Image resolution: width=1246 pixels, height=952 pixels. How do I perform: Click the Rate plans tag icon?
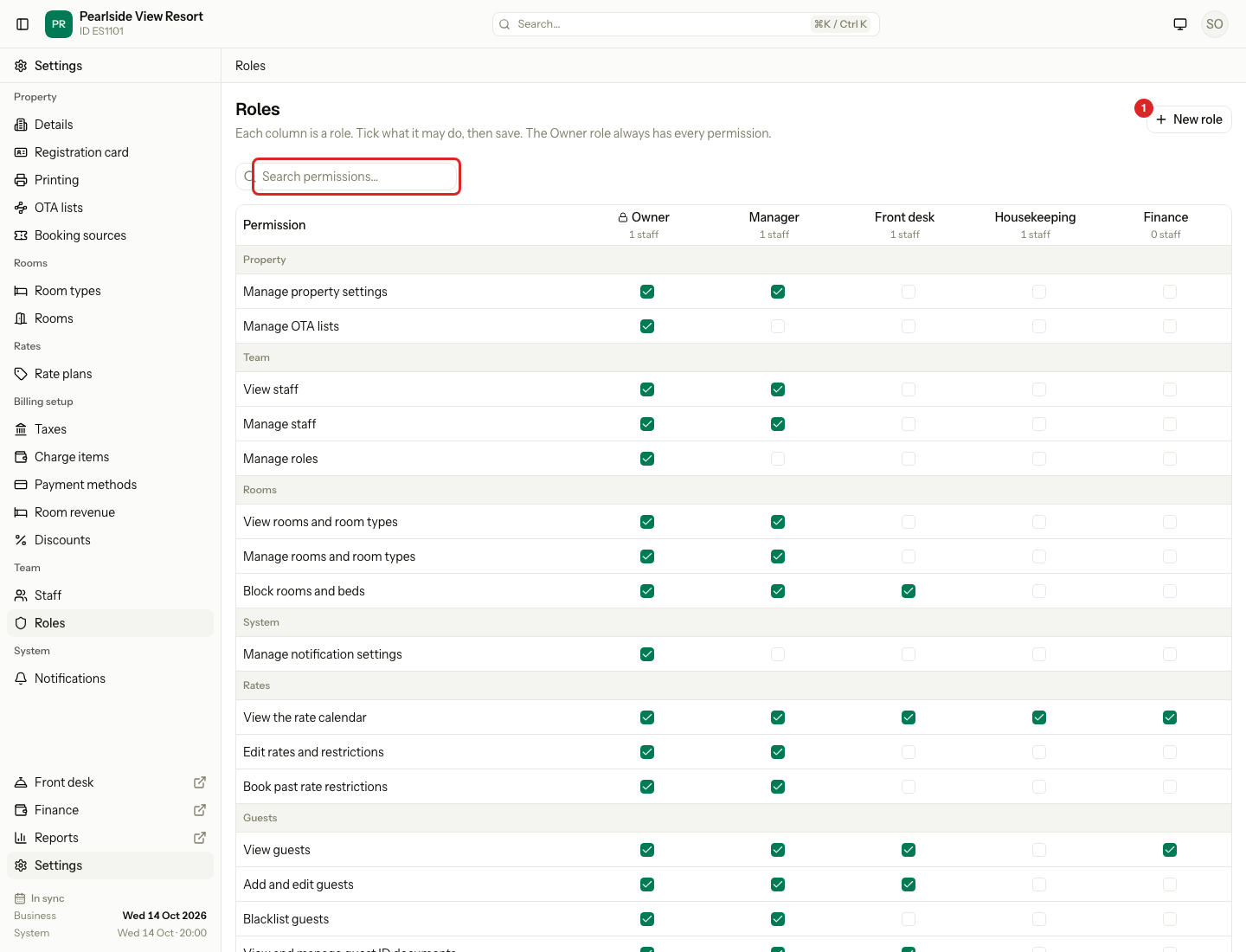(21, 374)
